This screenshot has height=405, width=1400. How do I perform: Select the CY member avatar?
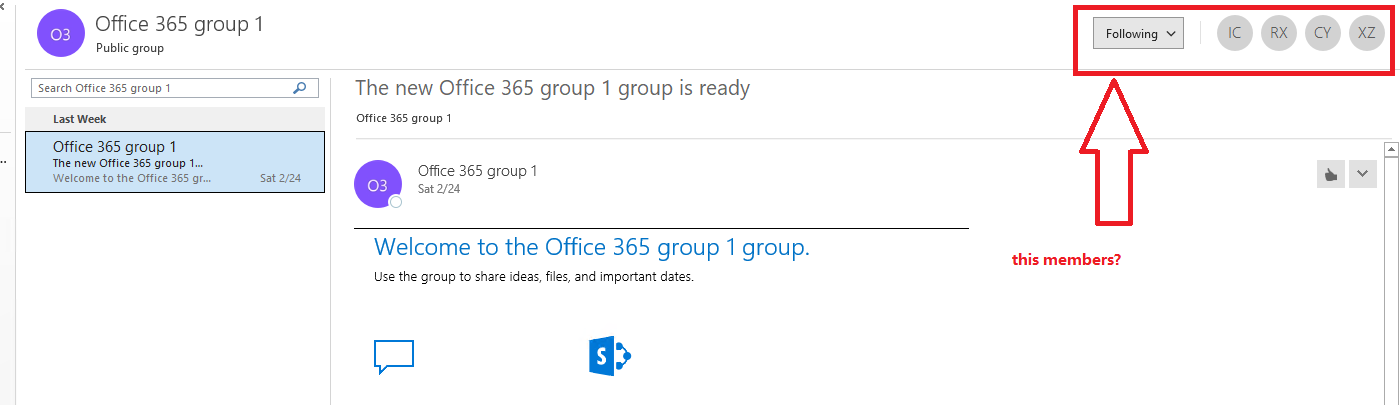pyautogui.click(x=1322, y=33)
